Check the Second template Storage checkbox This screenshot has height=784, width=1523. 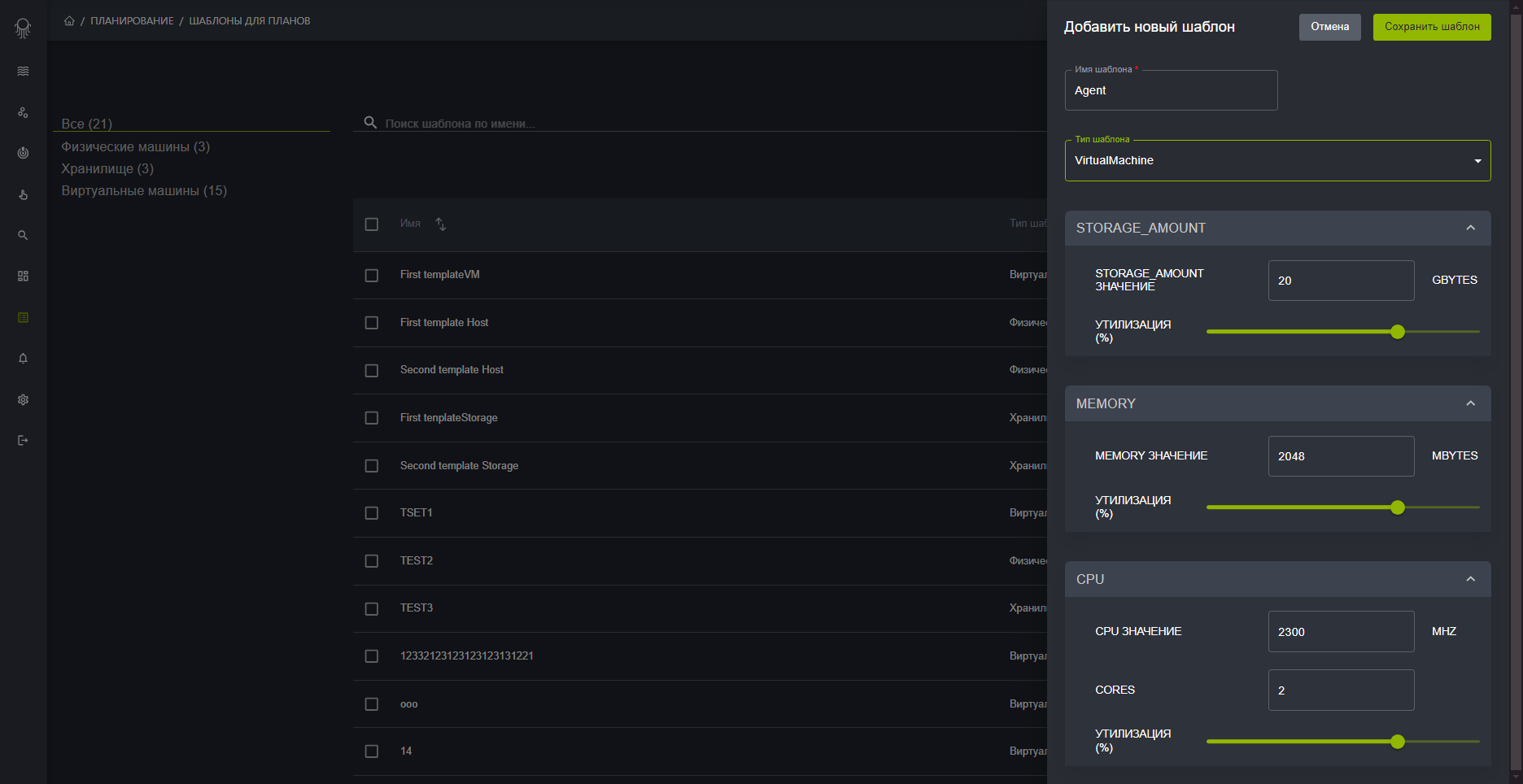tap(372, 466)
